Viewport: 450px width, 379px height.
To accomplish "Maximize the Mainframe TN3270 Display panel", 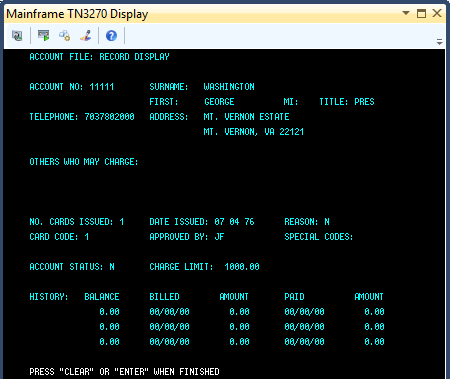I will click(x=421, y=13).
